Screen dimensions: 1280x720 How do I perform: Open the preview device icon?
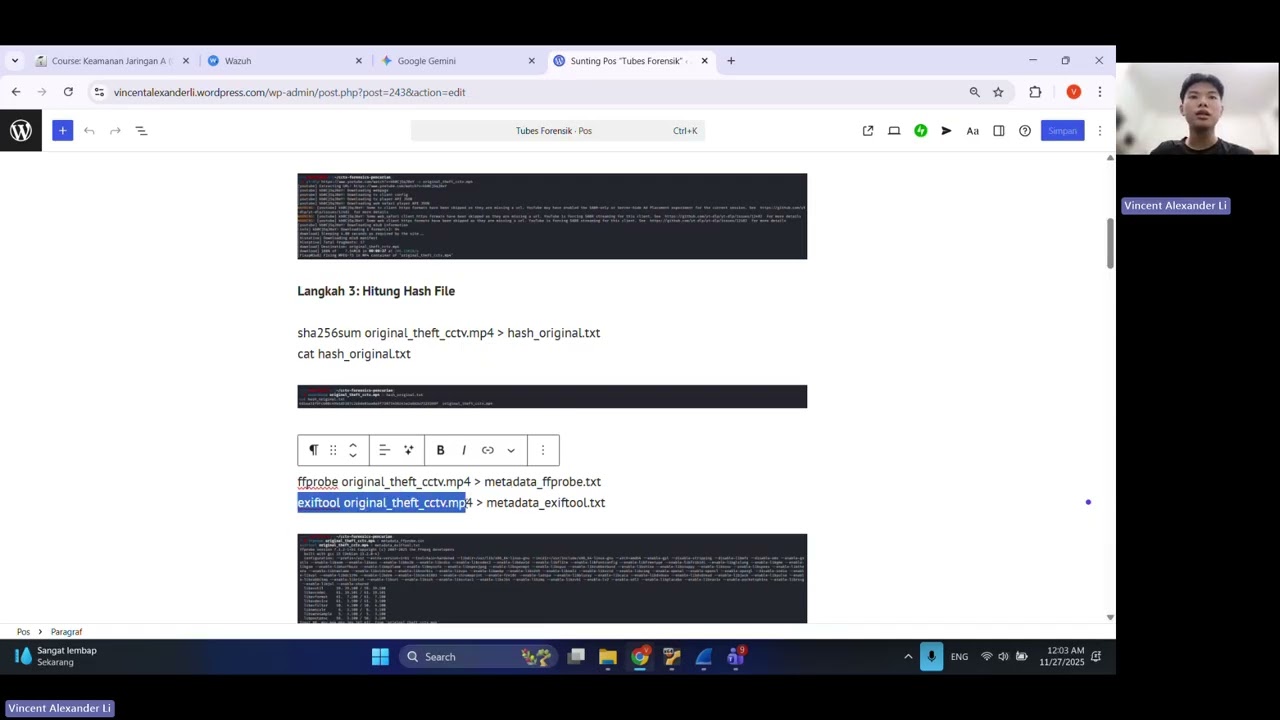tap(894, 131)
